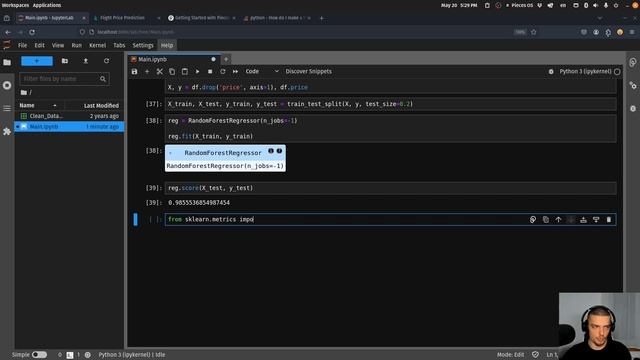Screen dimensions: 640x360
Task: Copy the selected cell in notebook toolbar
Action: [x=172, y=71]
